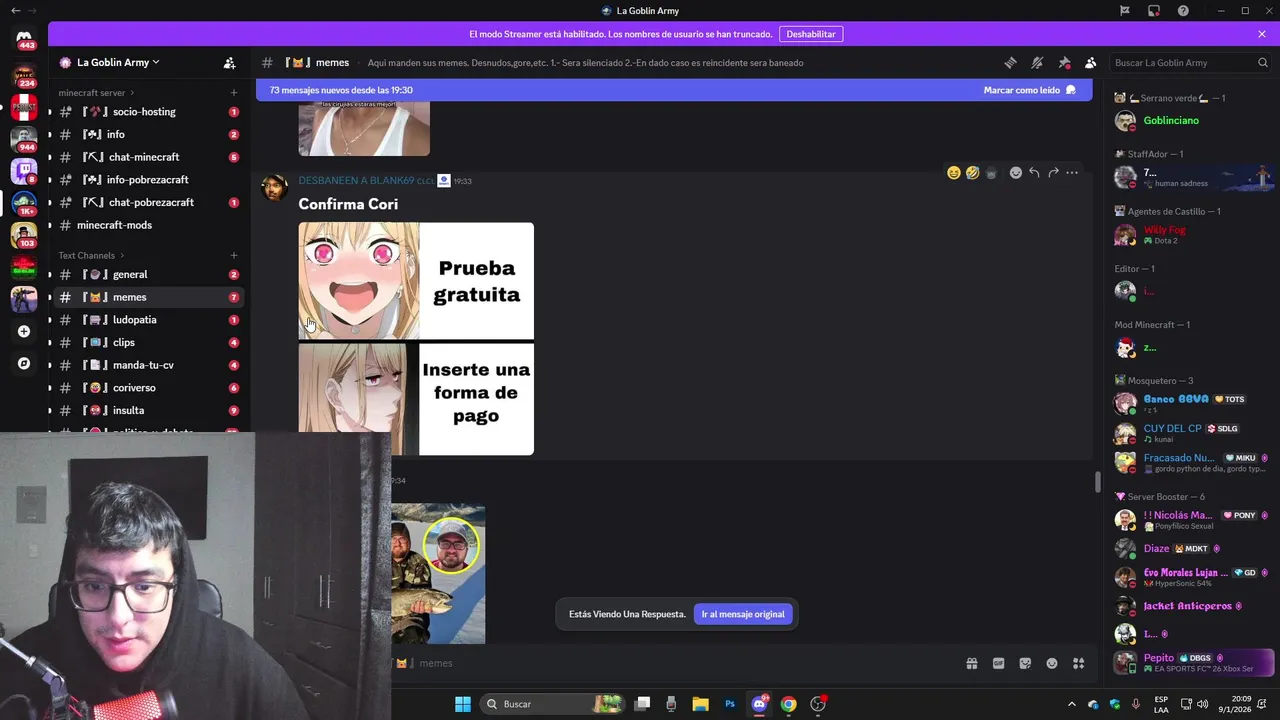
Task: Switch to the general channel
Action: click(149, 274)
